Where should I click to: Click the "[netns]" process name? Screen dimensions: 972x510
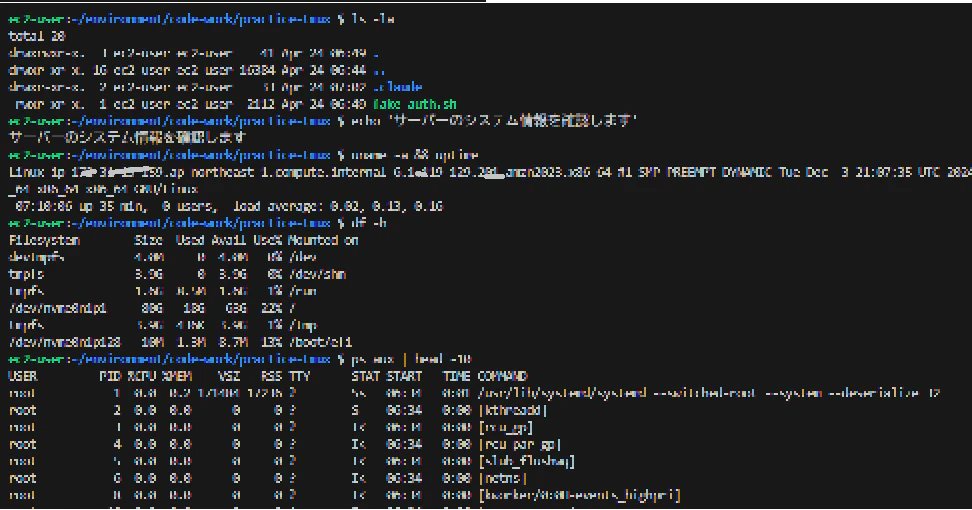pyautogui.click(x=502, y=478)
